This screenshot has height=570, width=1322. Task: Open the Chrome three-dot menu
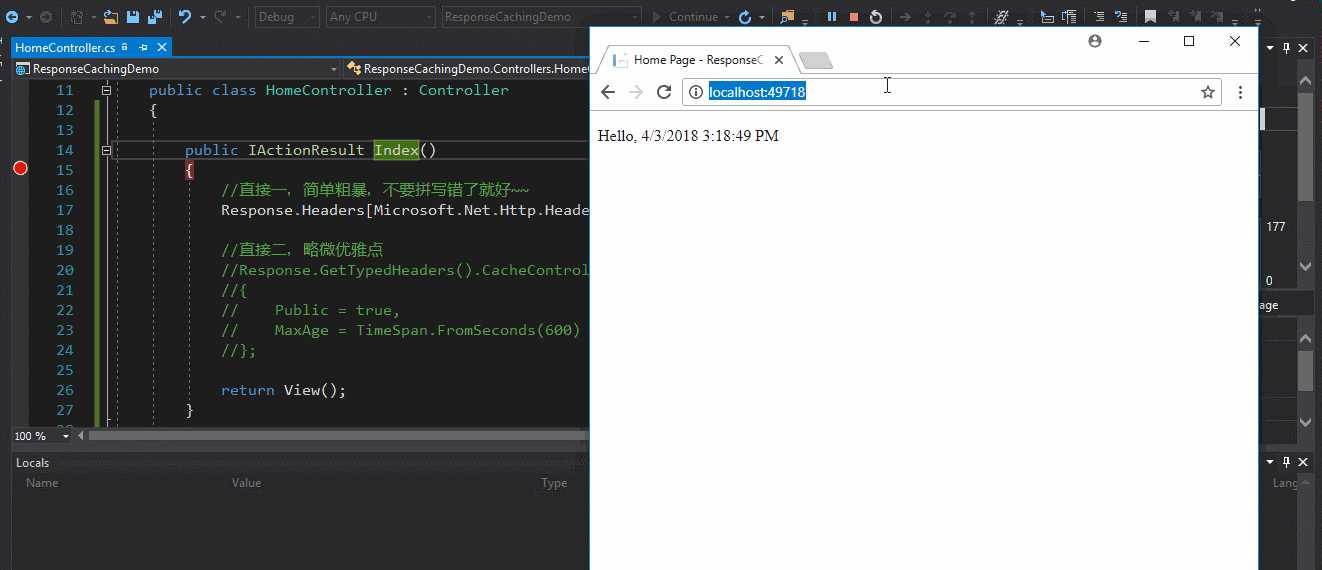[x=1240, y=92]
